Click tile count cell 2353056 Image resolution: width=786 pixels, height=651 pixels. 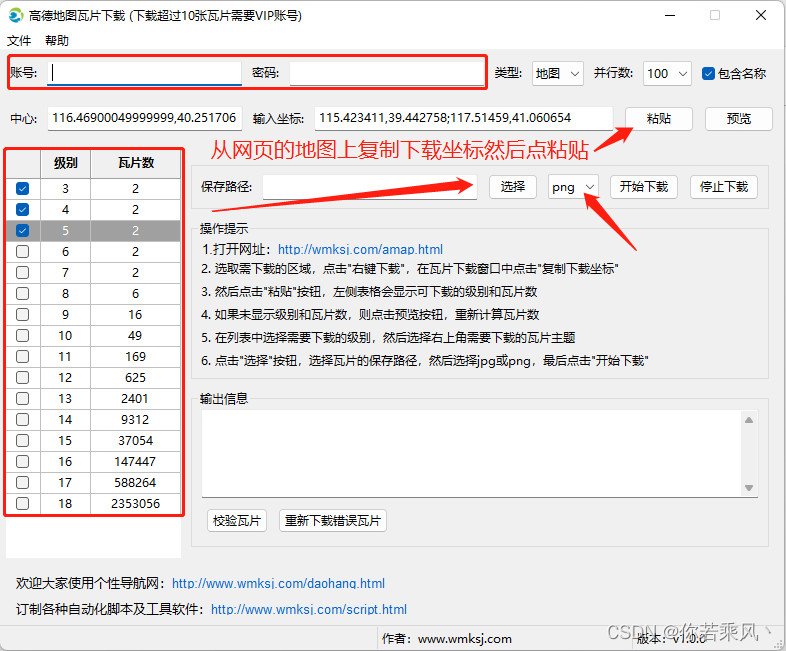(135, 504)
